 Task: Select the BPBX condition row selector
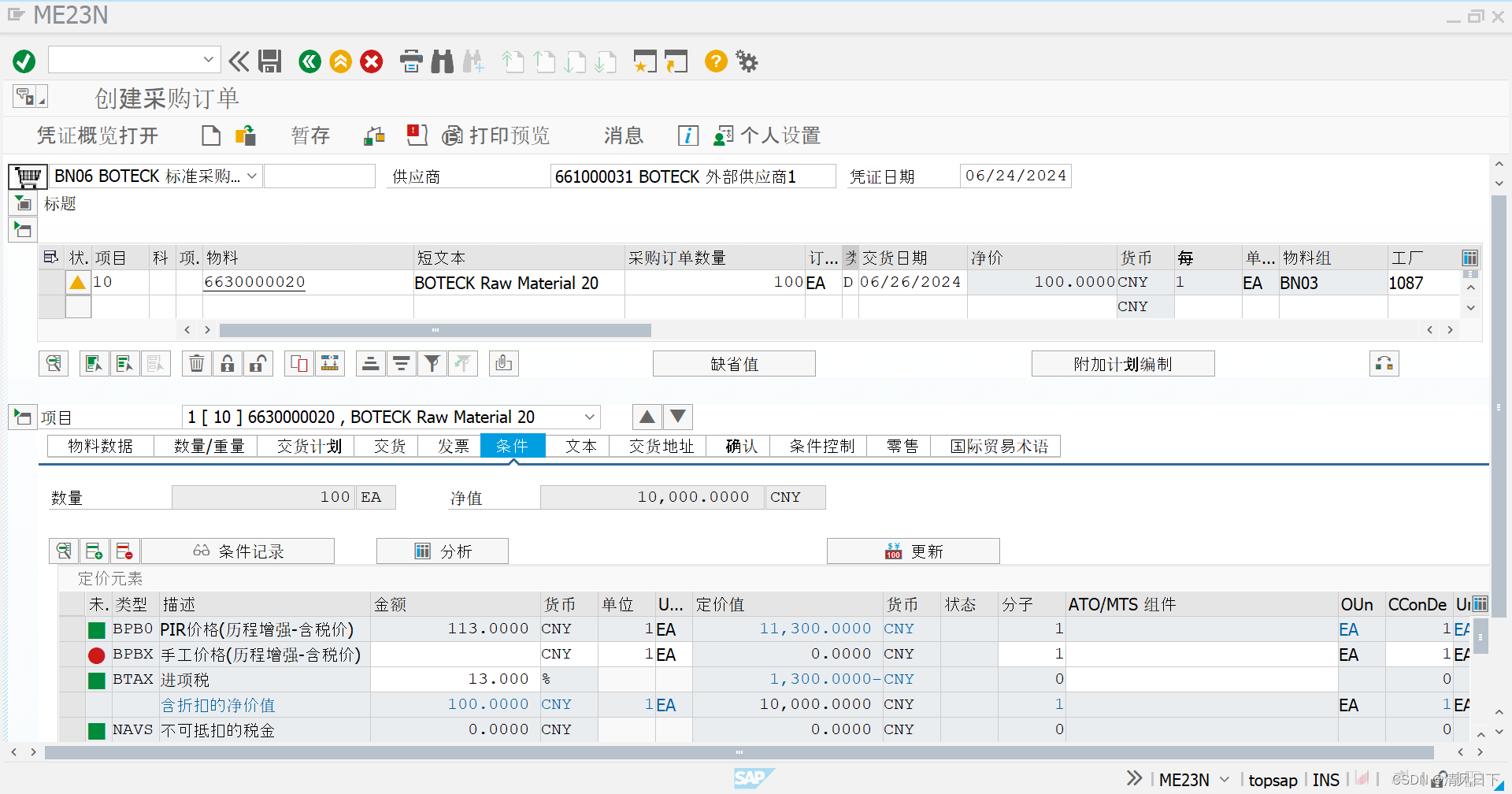(72, 655)
